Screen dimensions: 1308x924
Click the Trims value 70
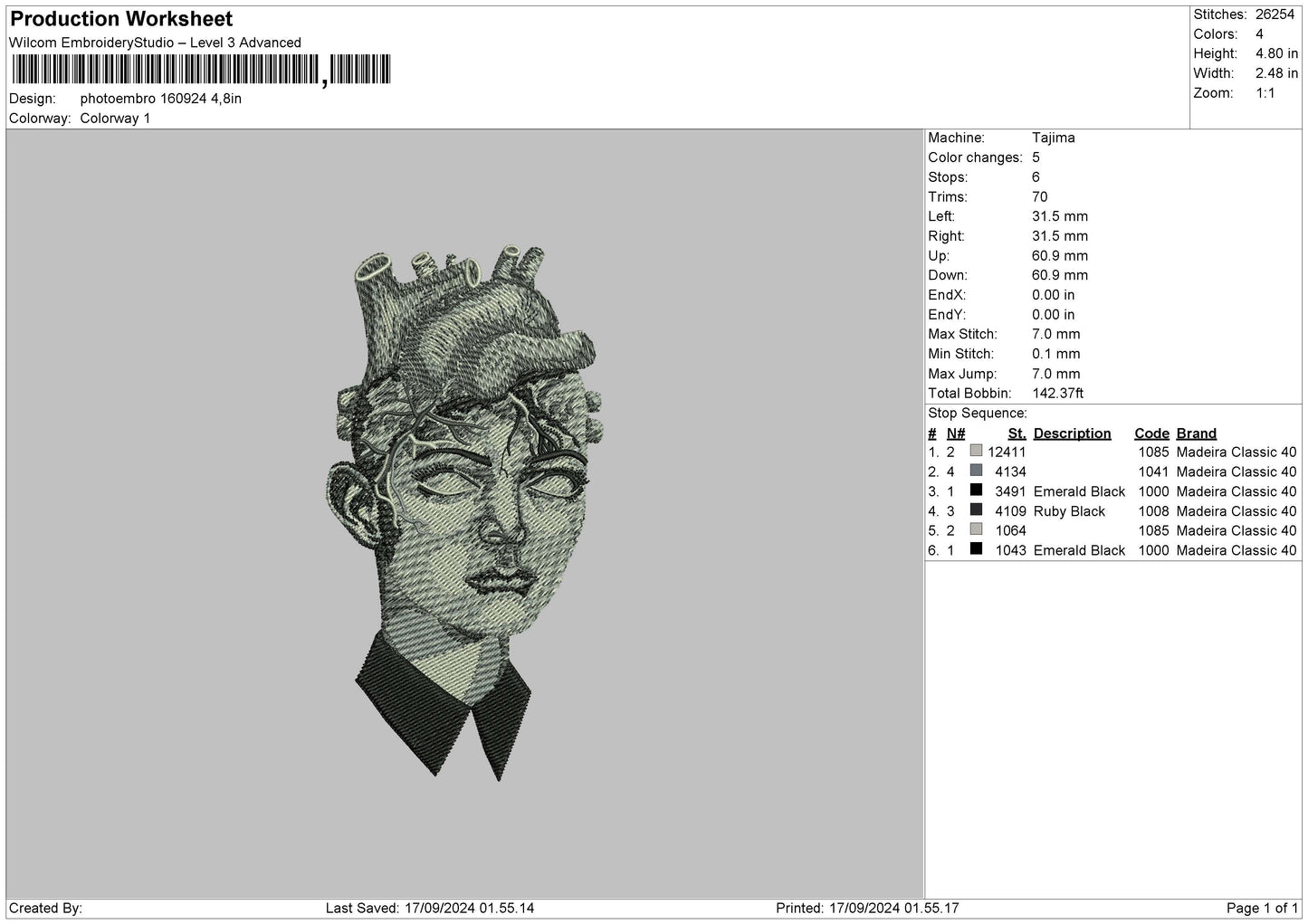(x=1039, y=197)
